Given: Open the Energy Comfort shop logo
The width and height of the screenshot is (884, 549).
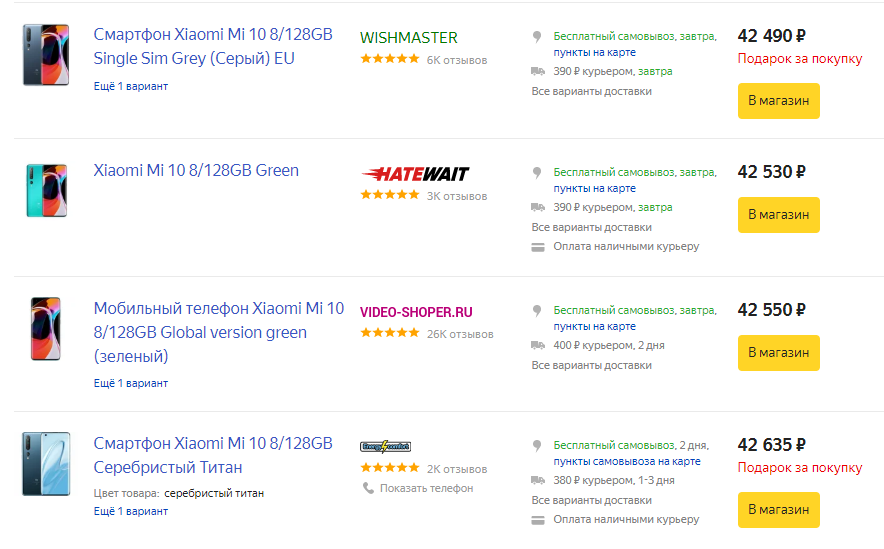Looking at the screenshot, I should coord(386,447).
